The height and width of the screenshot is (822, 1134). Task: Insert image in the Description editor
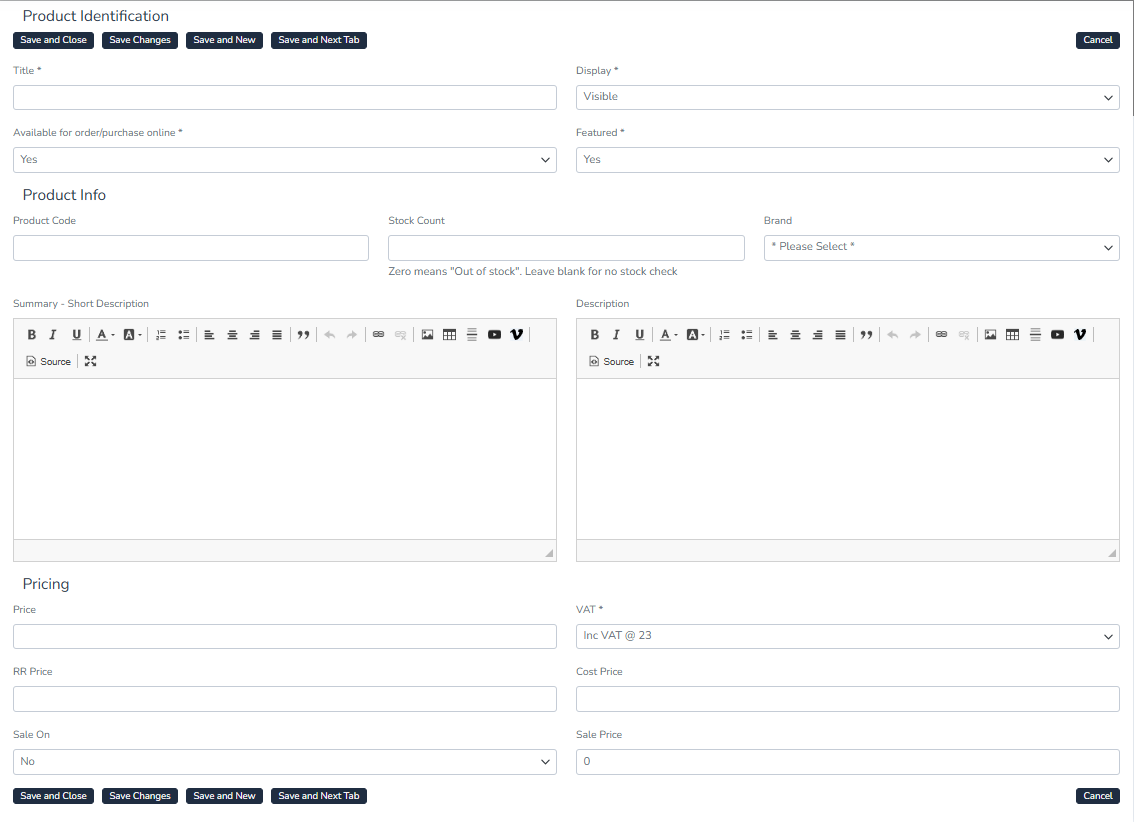click(990, 335)
